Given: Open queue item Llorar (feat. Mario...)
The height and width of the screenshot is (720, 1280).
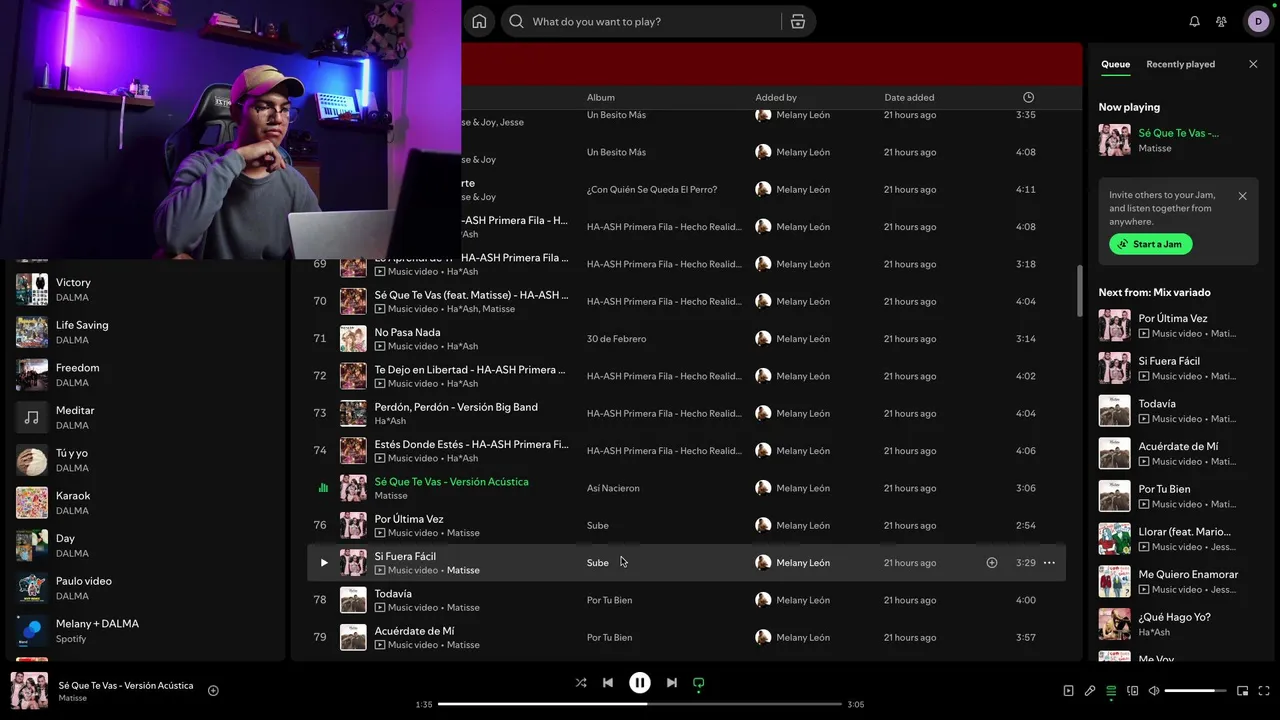Looking at the screenshot, I should (1176, 539).
